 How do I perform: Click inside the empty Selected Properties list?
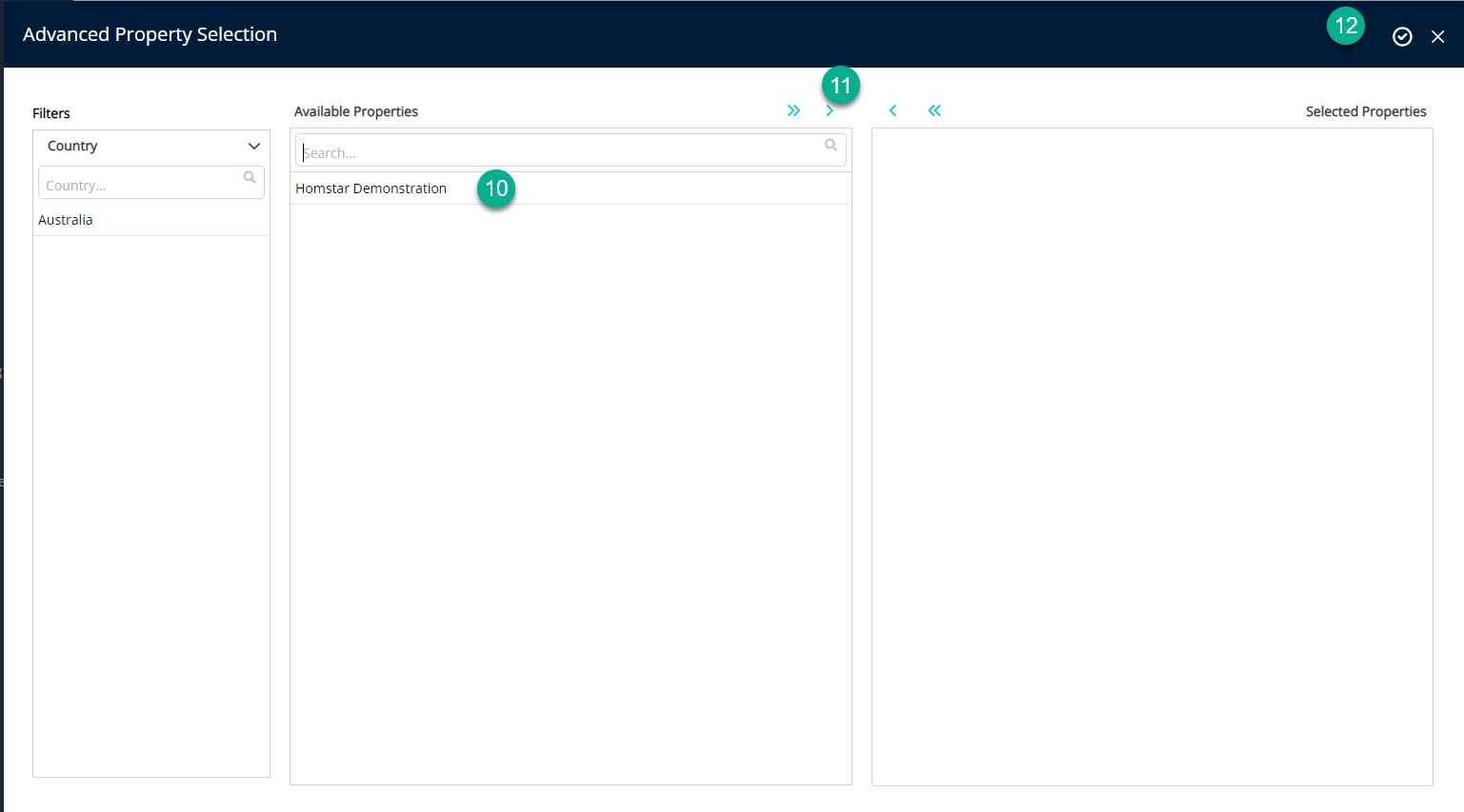click(x=1152, y=457)
